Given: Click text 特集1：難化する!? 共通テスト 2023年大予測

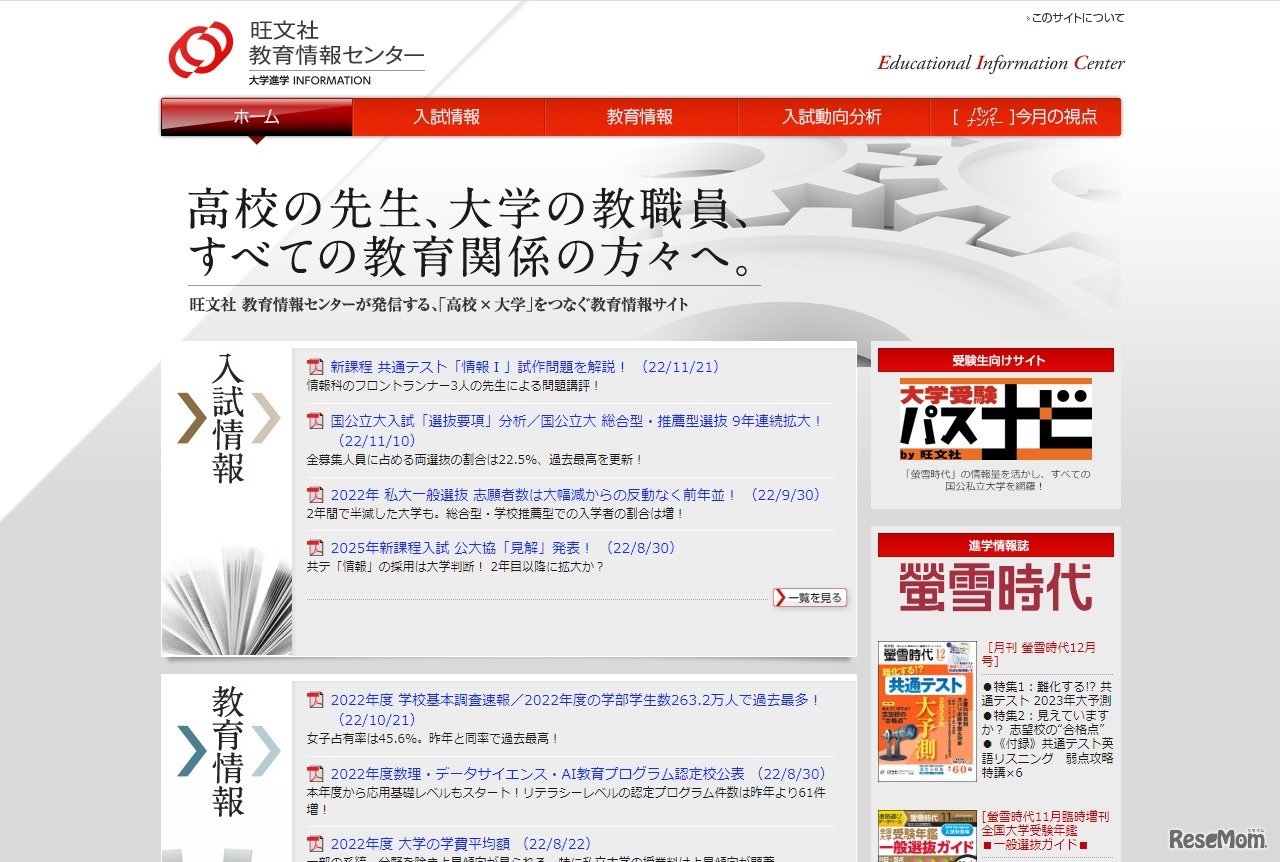Looking at the screenshot, I should (1047, 694).
